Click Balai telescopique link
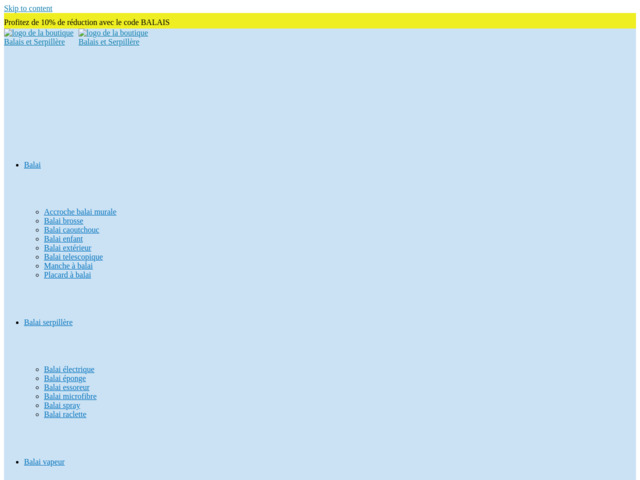The height and width of the screenshot is (480, 640). click(73, 257)
